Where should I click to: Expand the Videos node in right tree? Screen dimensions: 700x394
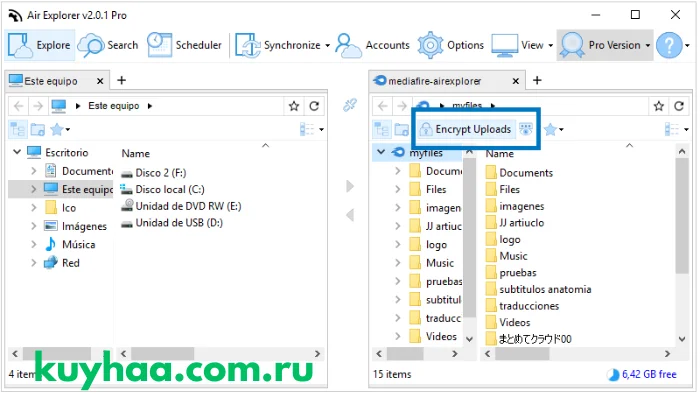pyautogui.click(x=398, y=336)
